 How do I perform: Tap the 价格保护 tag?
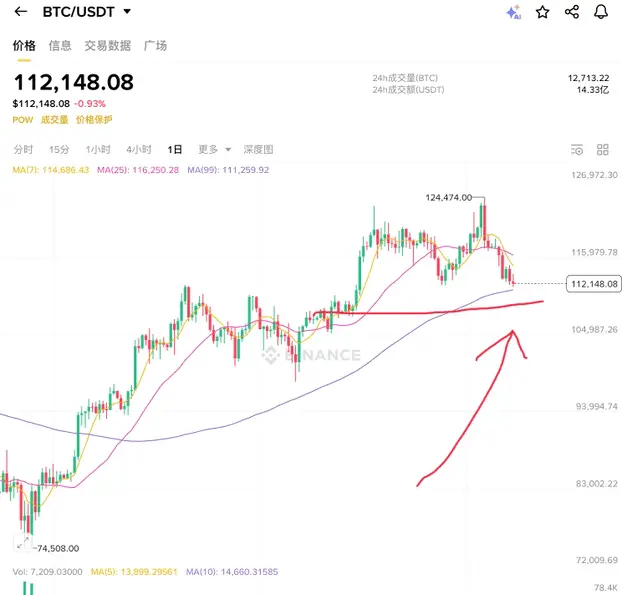tap(94, 120)
